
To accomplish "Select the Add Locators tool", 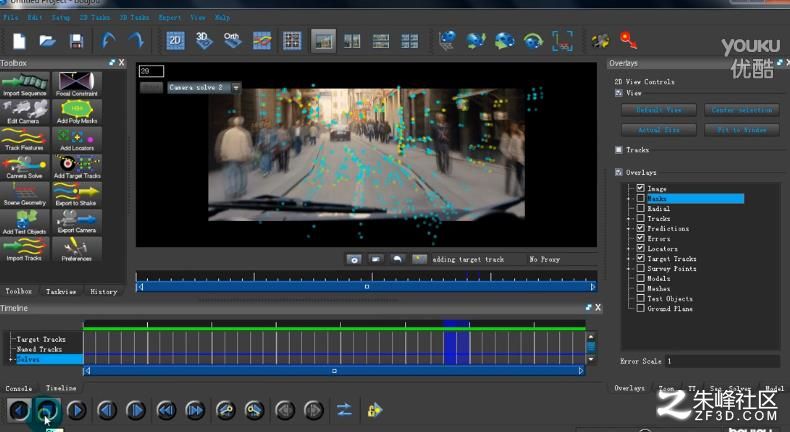I will pos(77,139).
